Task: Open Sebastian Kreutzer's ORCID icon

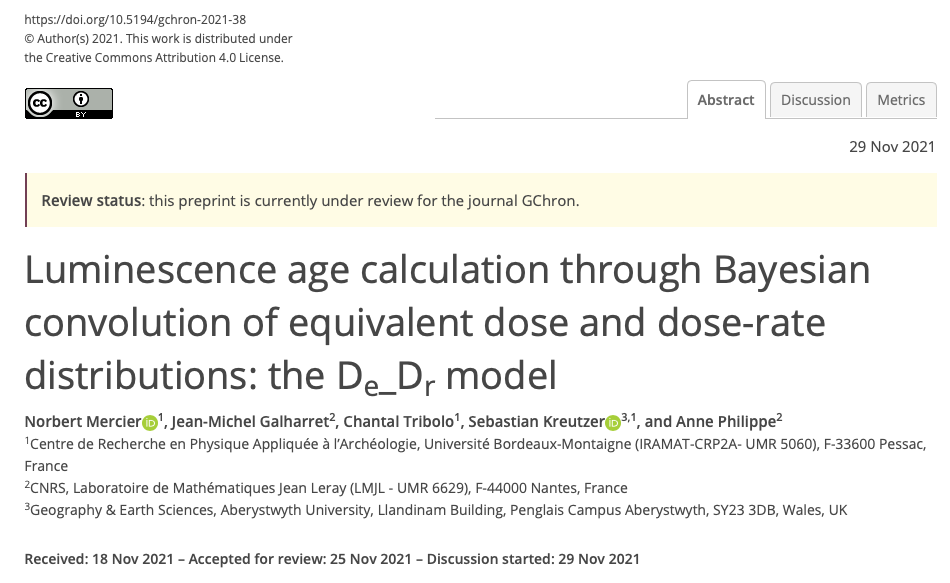Action: tap(612, 423)
